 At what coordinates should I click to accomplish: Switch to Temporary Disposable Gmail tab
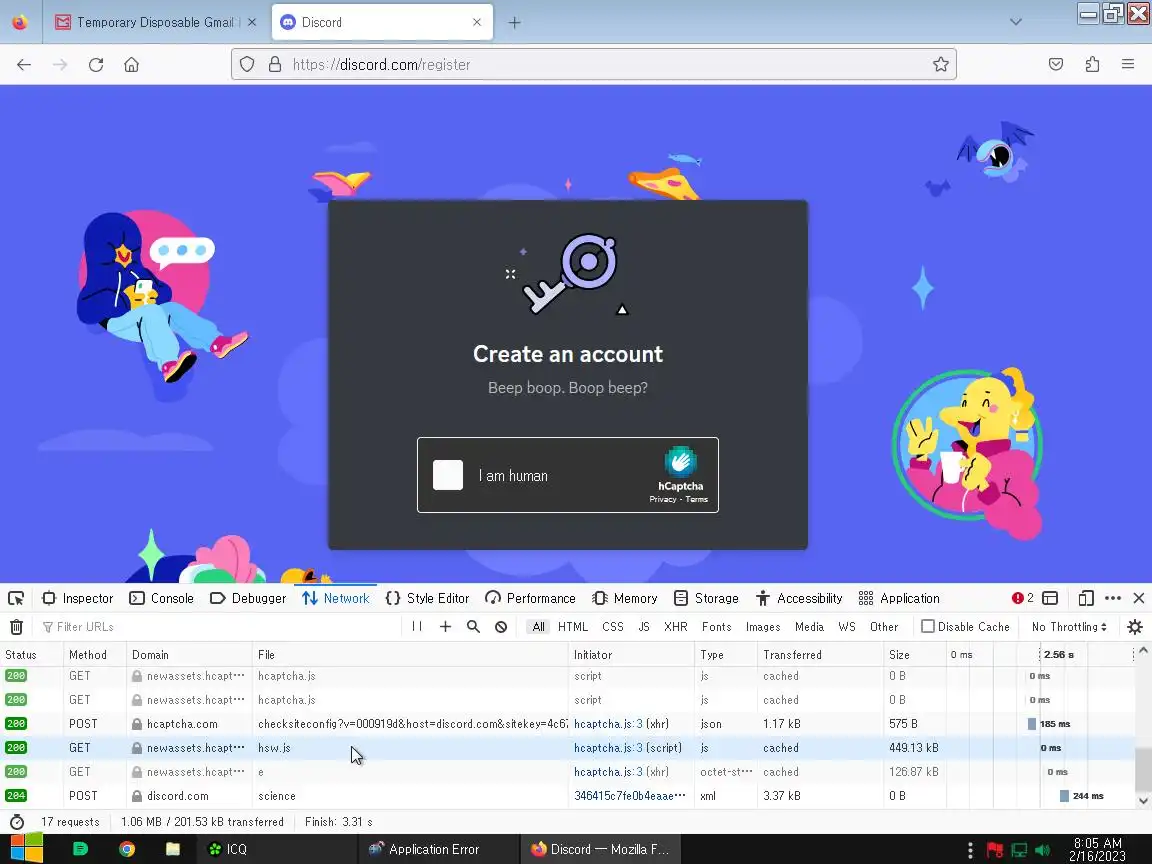coord(154,22)
